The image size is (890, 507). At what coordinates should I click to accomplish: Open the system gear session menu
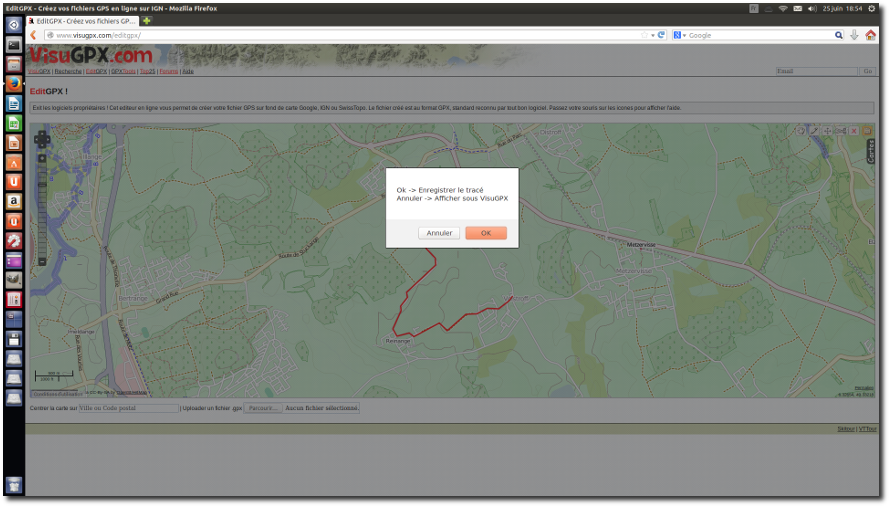point(872,9)
